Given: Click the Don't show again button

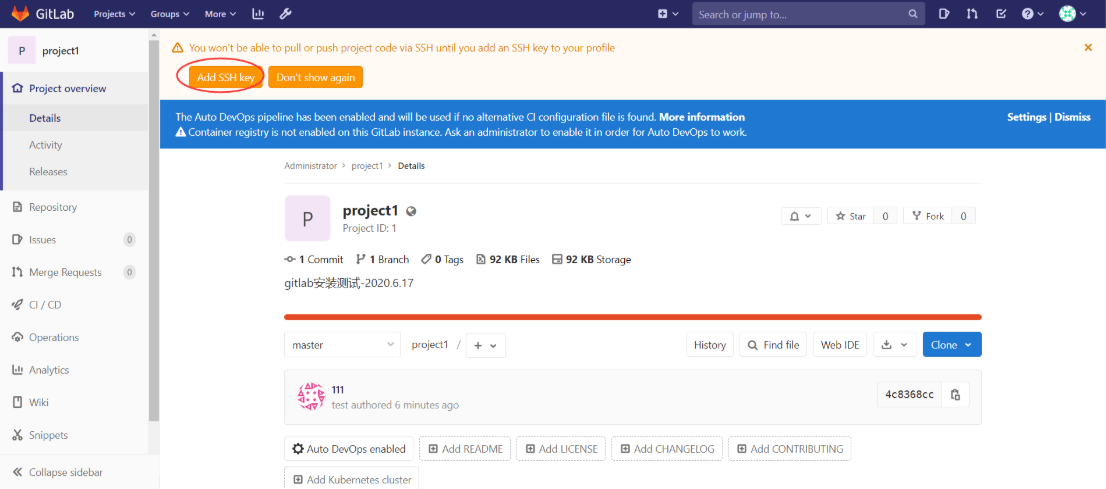Looking at the screenshot, I should pos(315,77).
